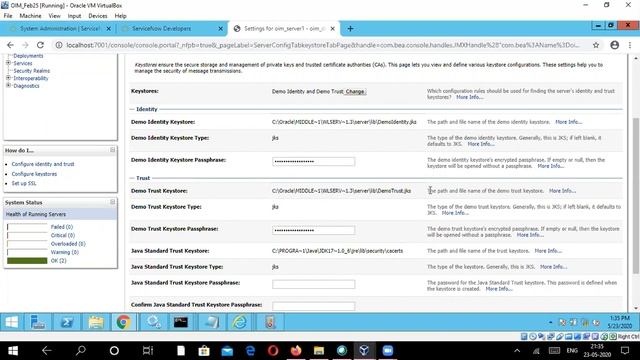Image resolution: width=640 pixels, height=360 pixels.
Task: Open the Chrome profile avatar
Action: point(615,45)
